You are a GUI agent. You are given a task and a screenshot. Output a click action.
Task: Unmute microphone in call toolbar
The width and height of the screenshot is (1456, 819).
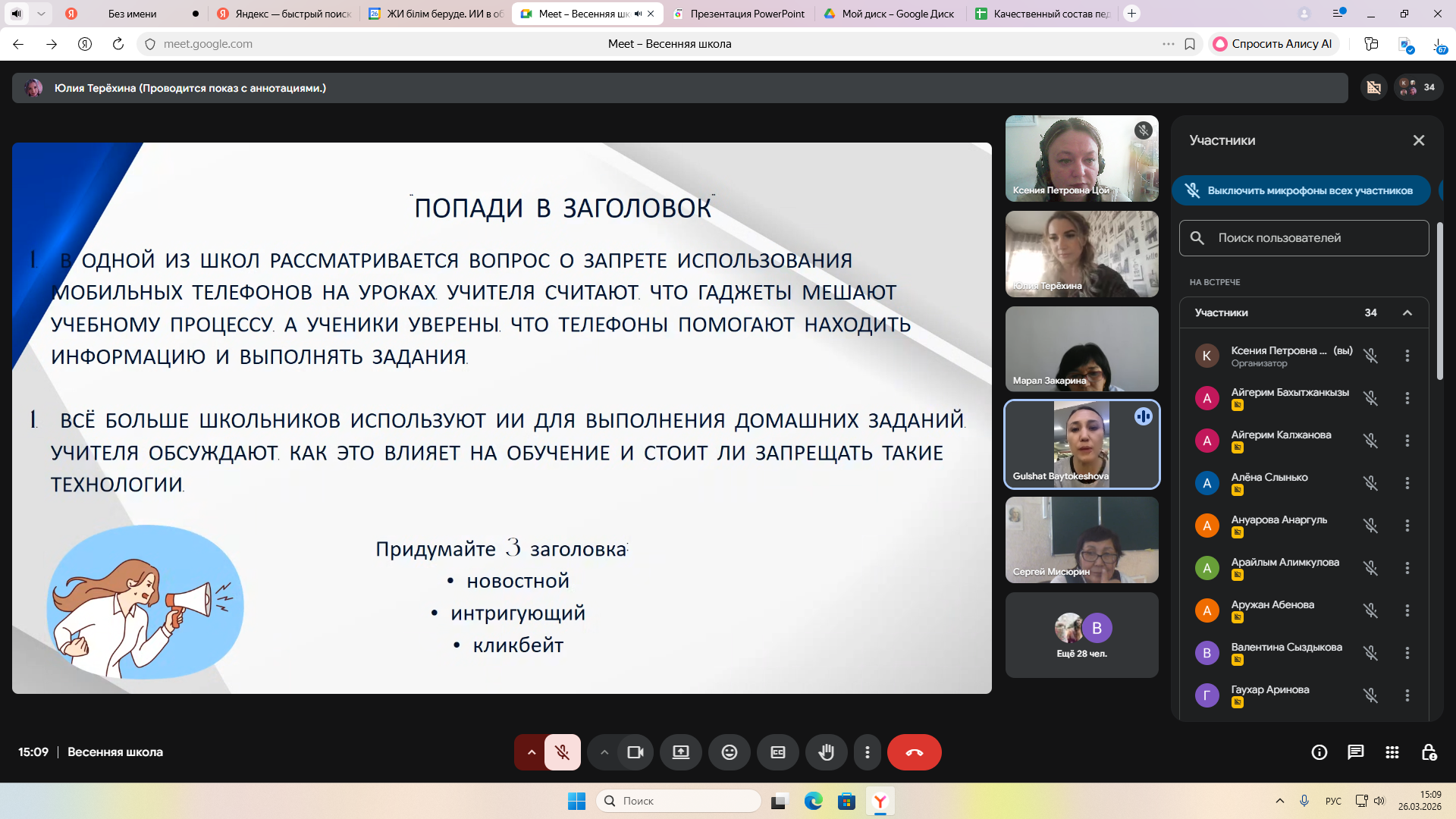[562, 752]
